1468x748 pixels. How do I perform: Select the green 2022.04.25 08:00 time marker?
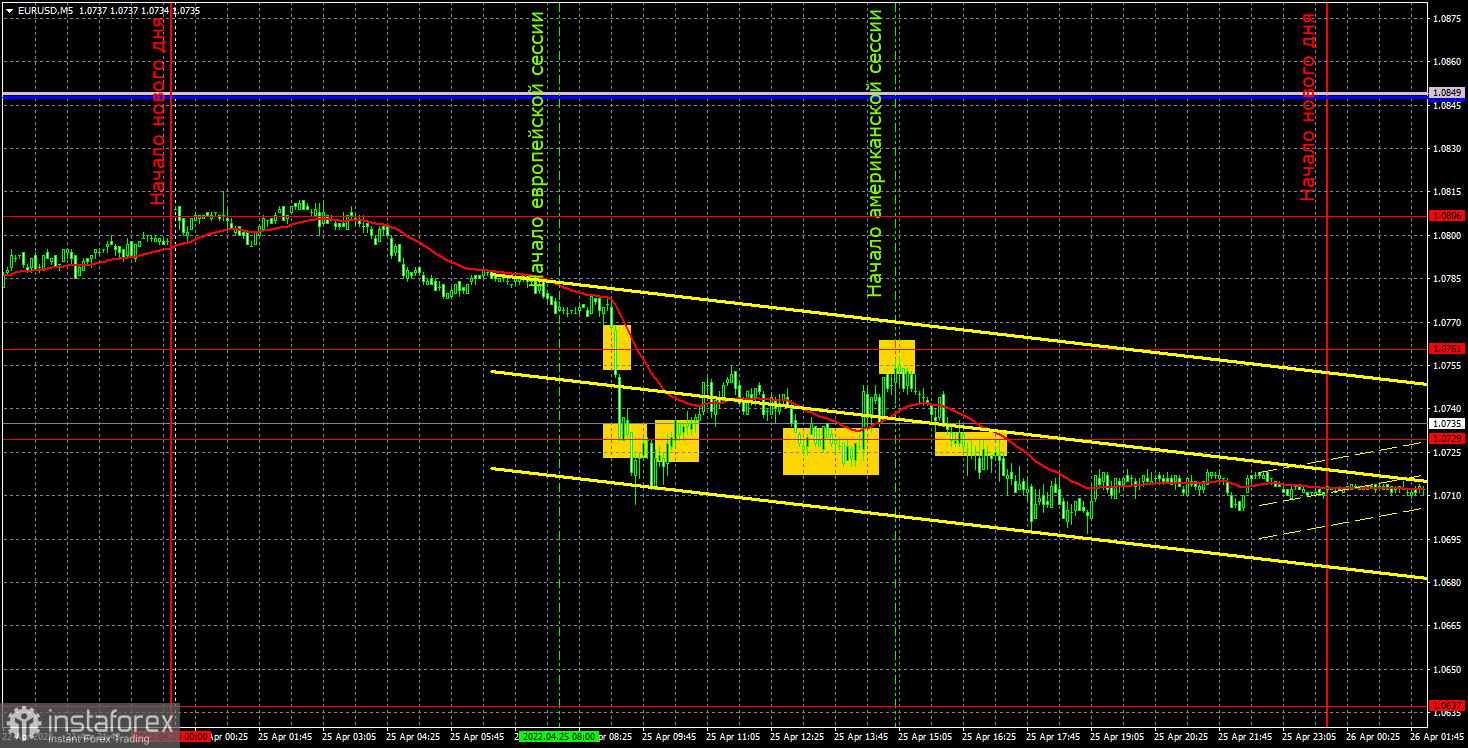(561, 736)
